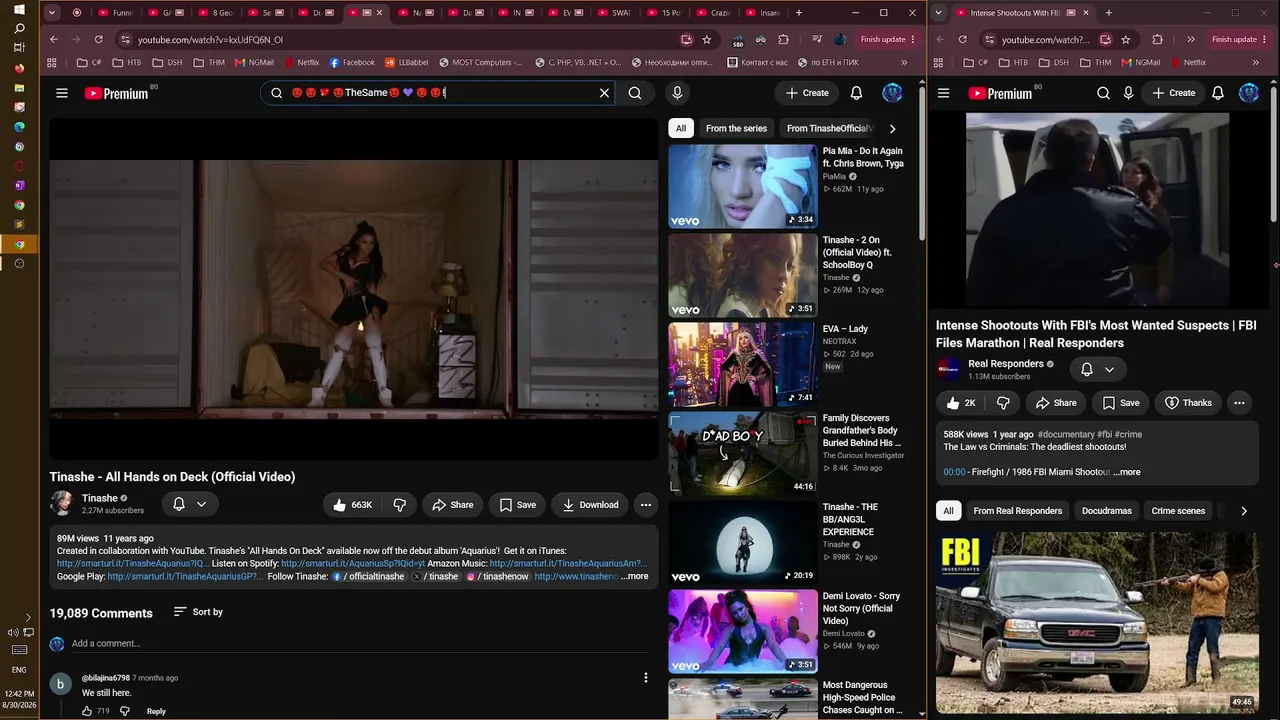Image resolution: width=1280 pixels, height=720 pixels.
Task: Click the YouTube Premium logo in left window
Action: pyautogui.click(x=116, y=93)
